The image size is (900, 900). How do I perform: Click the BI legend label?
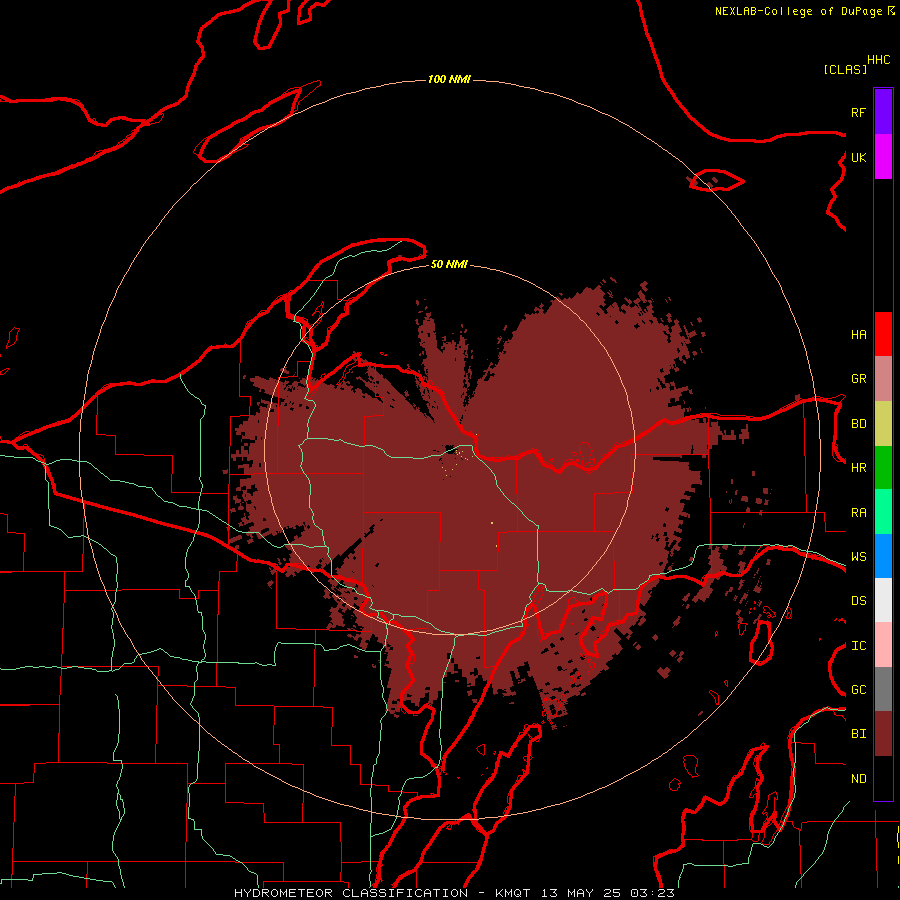(858, 734)
